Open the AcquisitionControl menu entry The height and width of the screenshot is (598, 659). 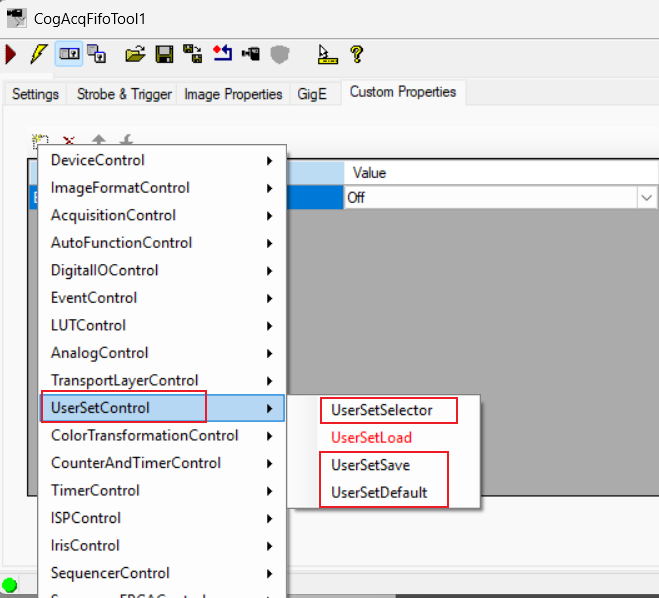coord(162,215)
